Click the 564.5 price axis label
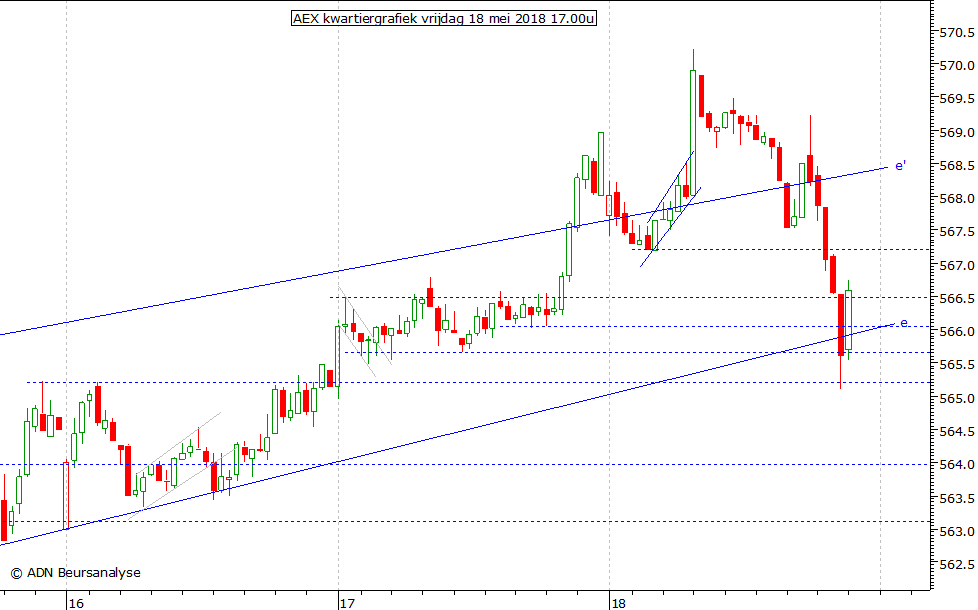Image resolution: width=978 pixels, height=610 pixels. (x=957, y=432)
